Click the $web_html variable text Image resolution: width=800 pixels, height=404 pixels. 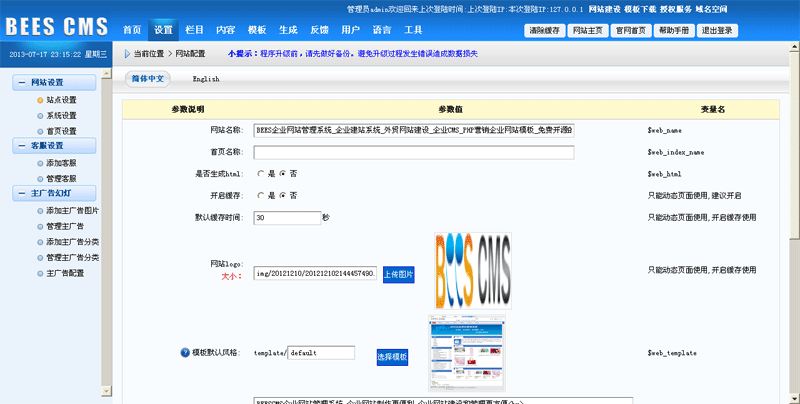664,174
